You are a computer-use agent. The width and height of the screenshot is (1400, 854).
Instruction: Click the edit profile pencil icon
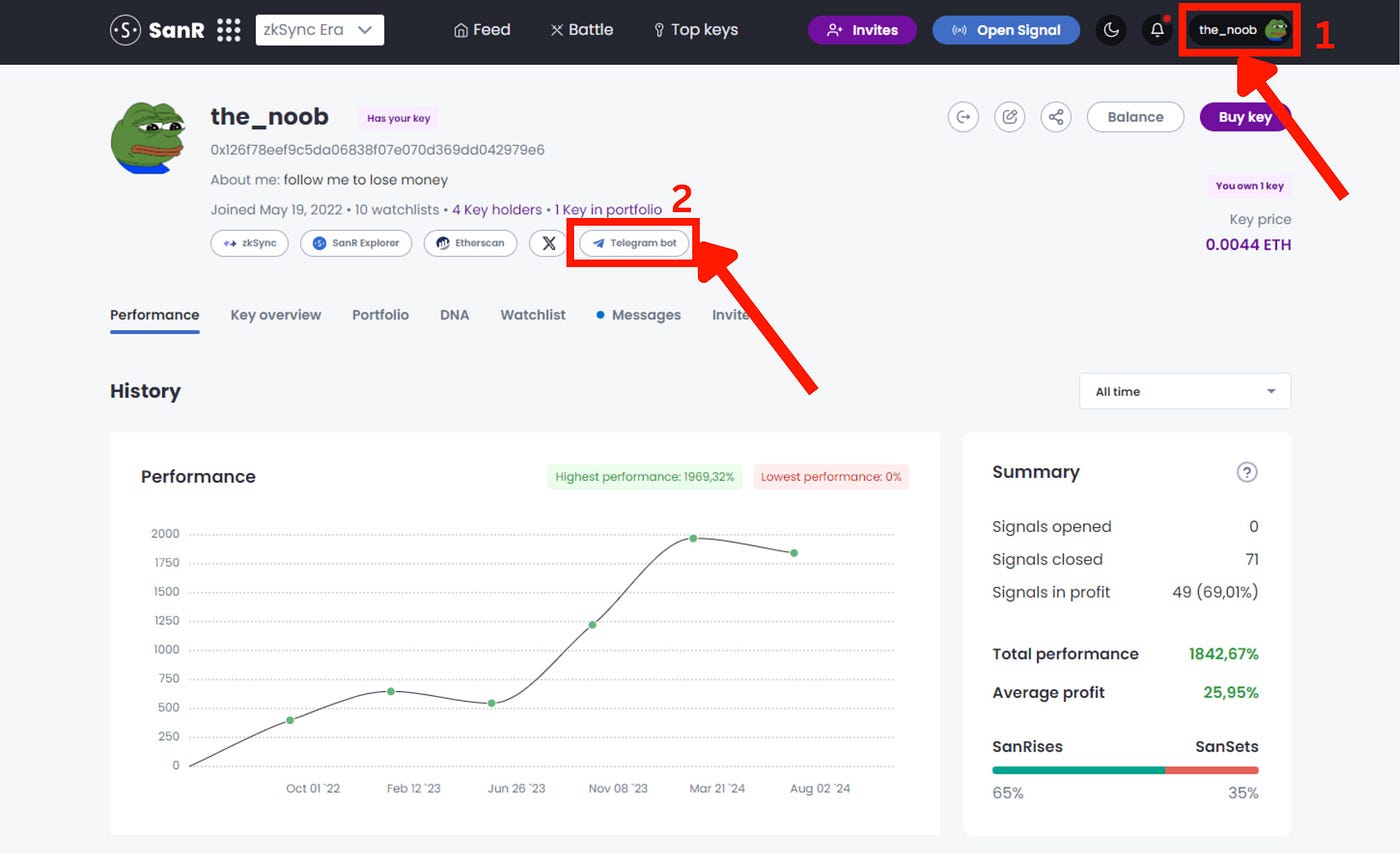[1010, 117]
